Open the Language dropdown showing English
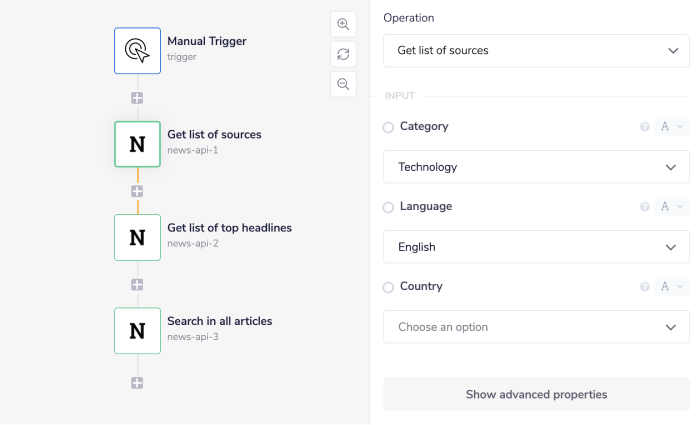The width and height of the screenshot is (700, 425). point(536,247)
